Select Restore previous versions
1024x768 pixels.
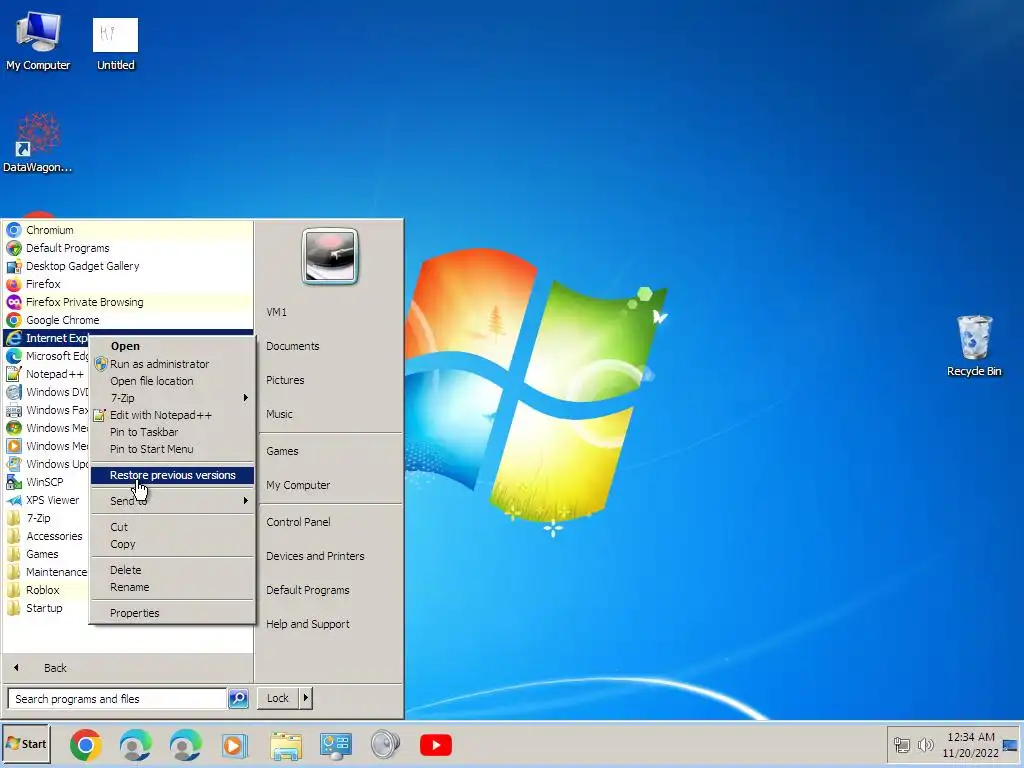[172, 475]
